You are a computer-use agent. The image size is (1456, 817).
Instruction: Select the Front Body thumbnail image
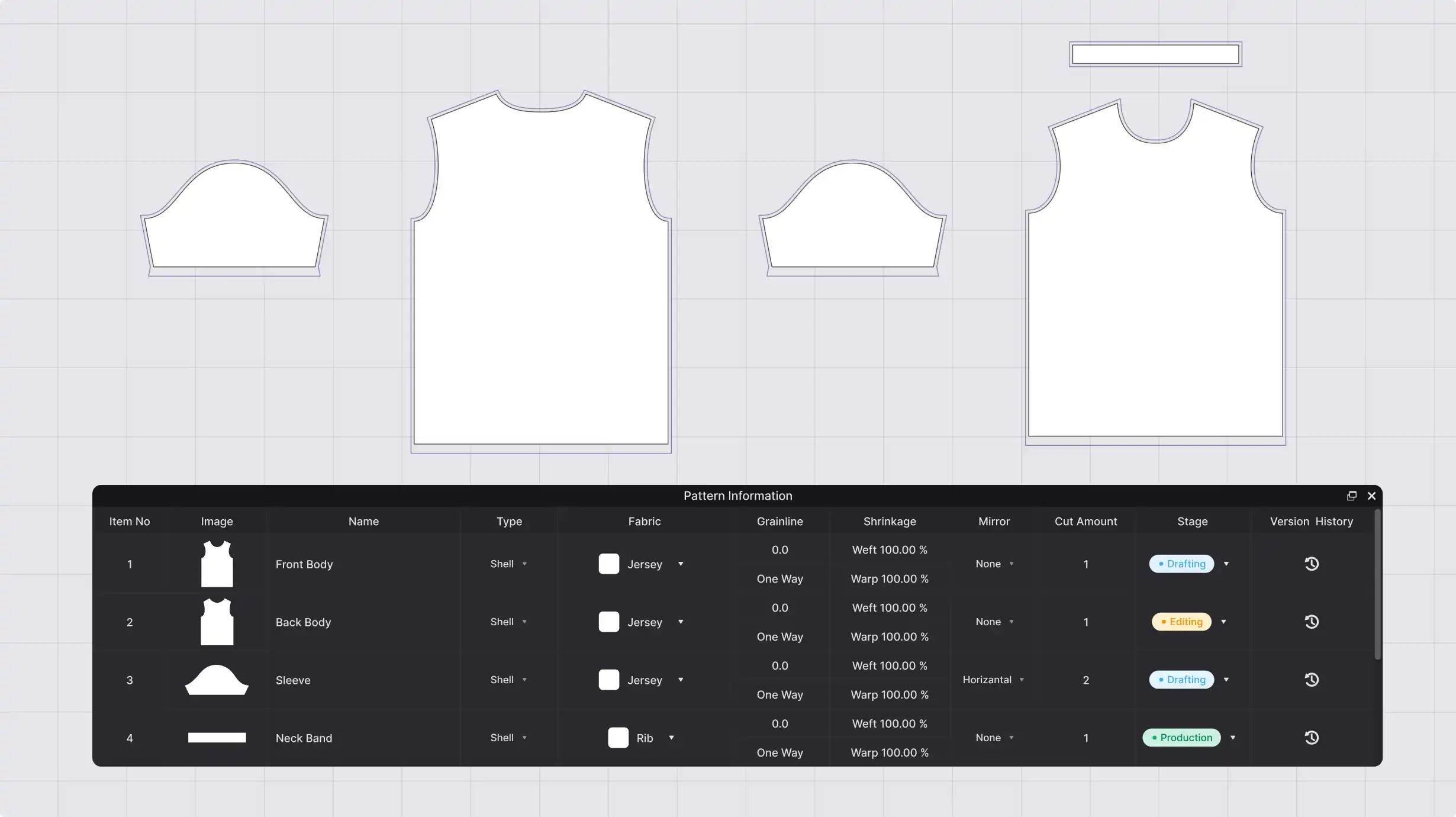click(217, 564)
